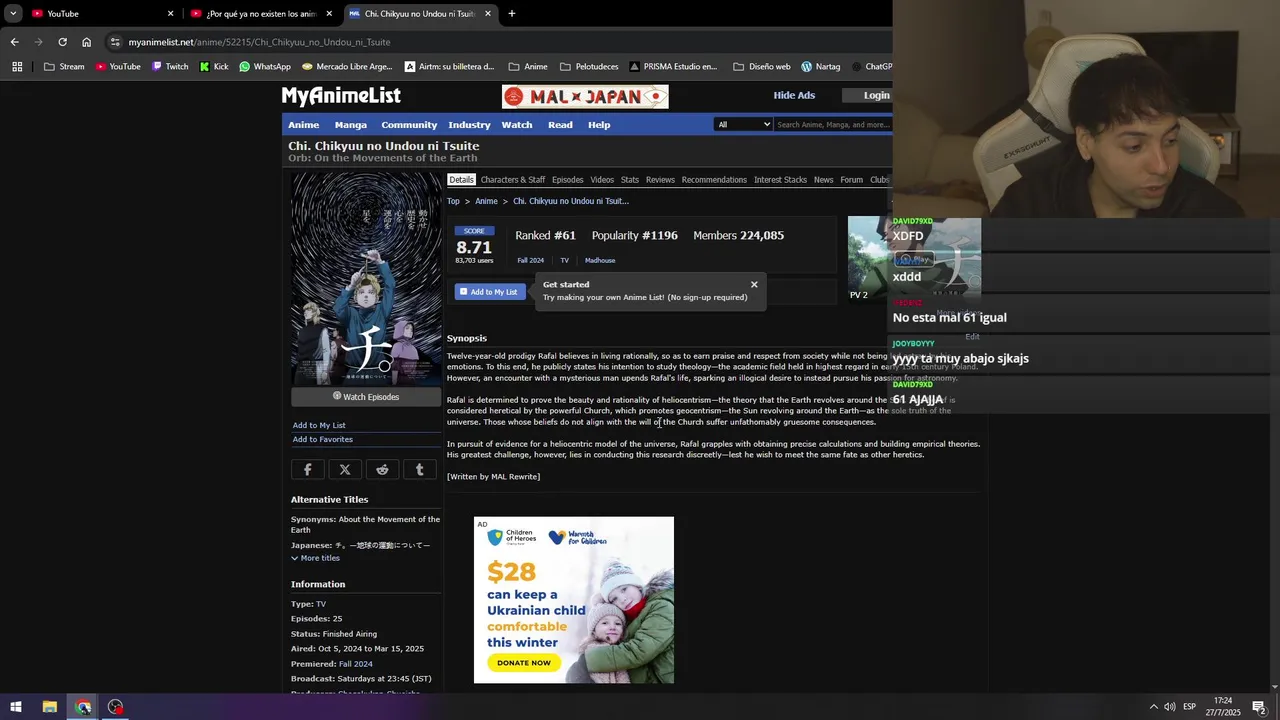Open a new browser tab
This screenshot has width=1280, height=720.
coord(511,14)
